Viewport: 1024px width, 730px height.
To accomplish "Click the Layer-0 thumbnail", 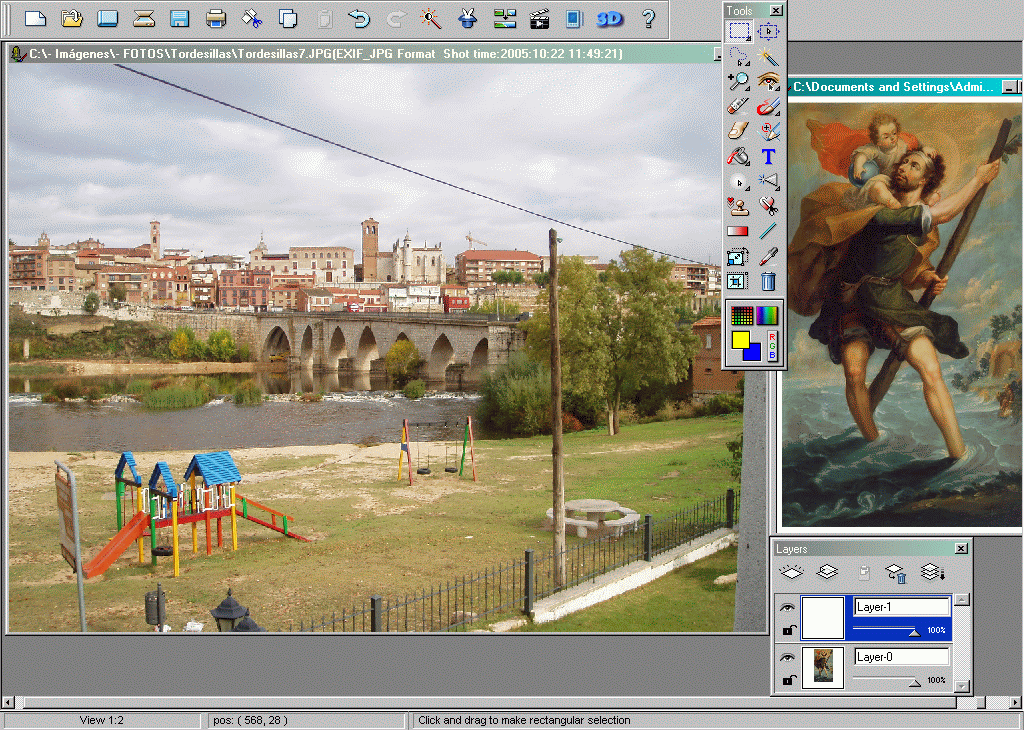I will pyautogui.click(x=823, y=668).
